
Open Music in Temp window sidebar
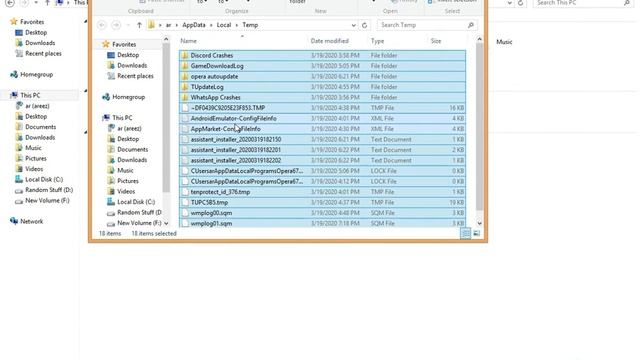point(120,170)
